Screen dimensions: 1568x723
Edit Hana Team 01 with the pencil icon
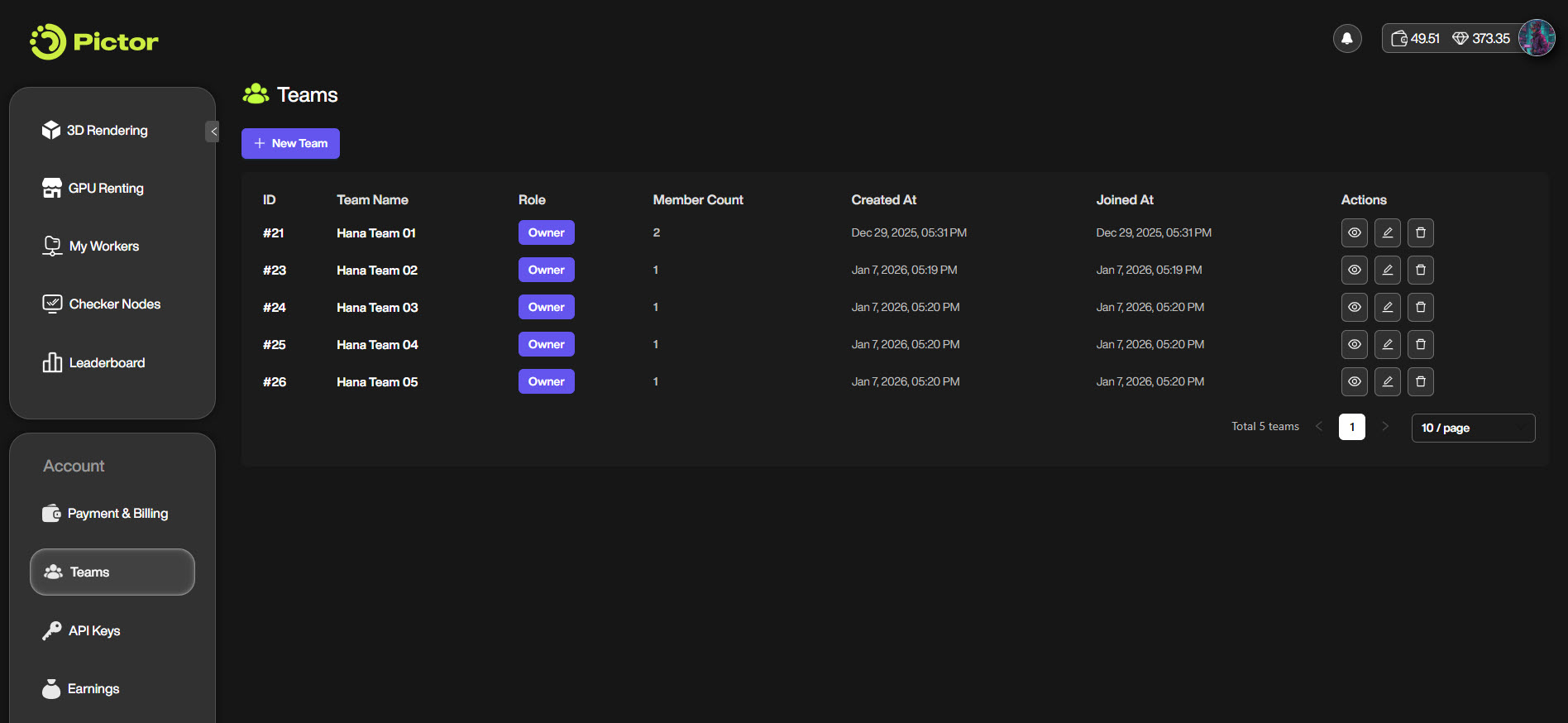coord(1388,233)
